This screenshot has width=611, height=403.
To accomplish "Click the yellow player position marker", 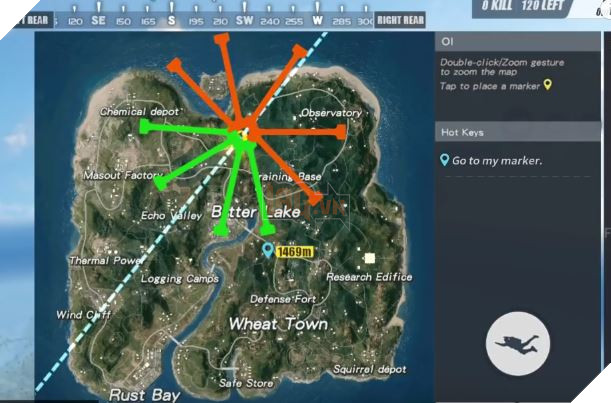I will [x=245, y=135].
